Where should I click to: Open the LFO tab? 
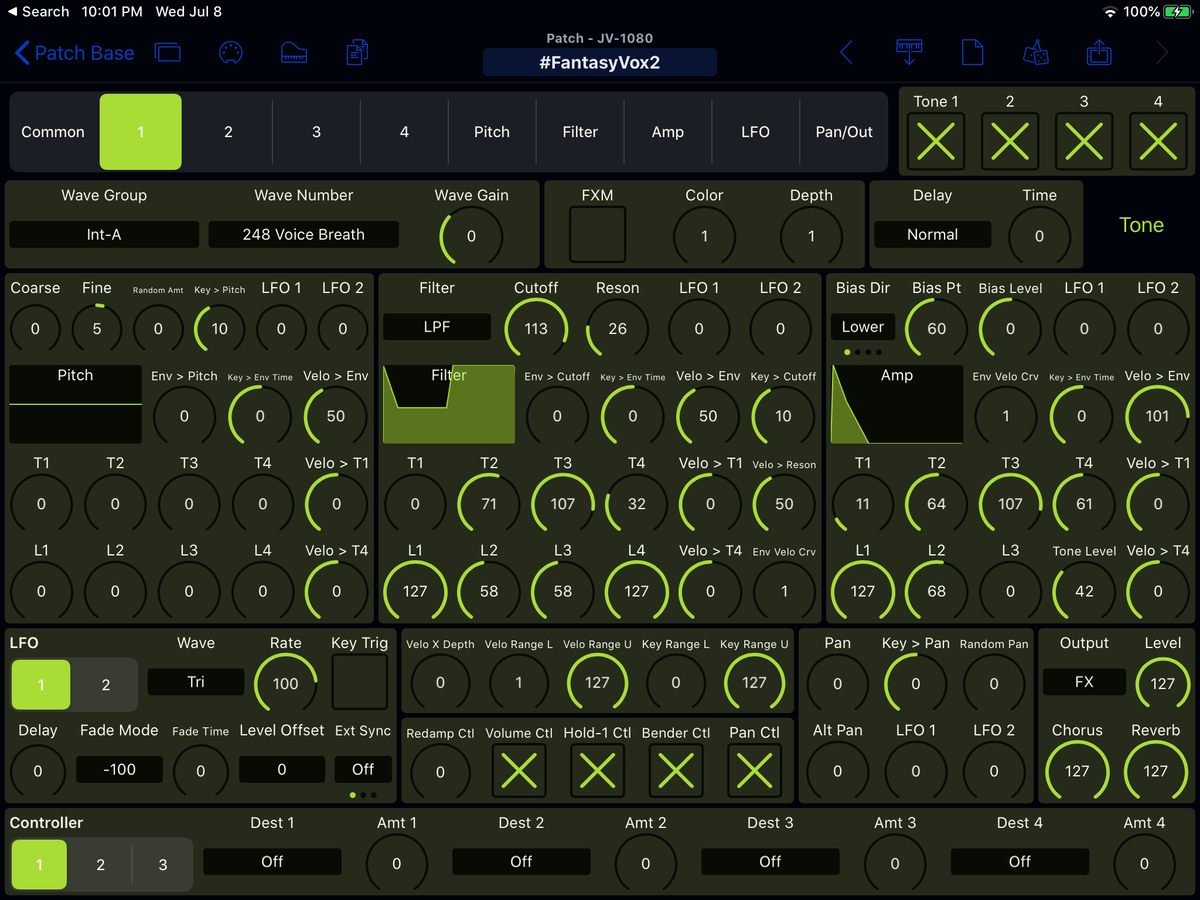pyautogui.click(x=756, y=132)
